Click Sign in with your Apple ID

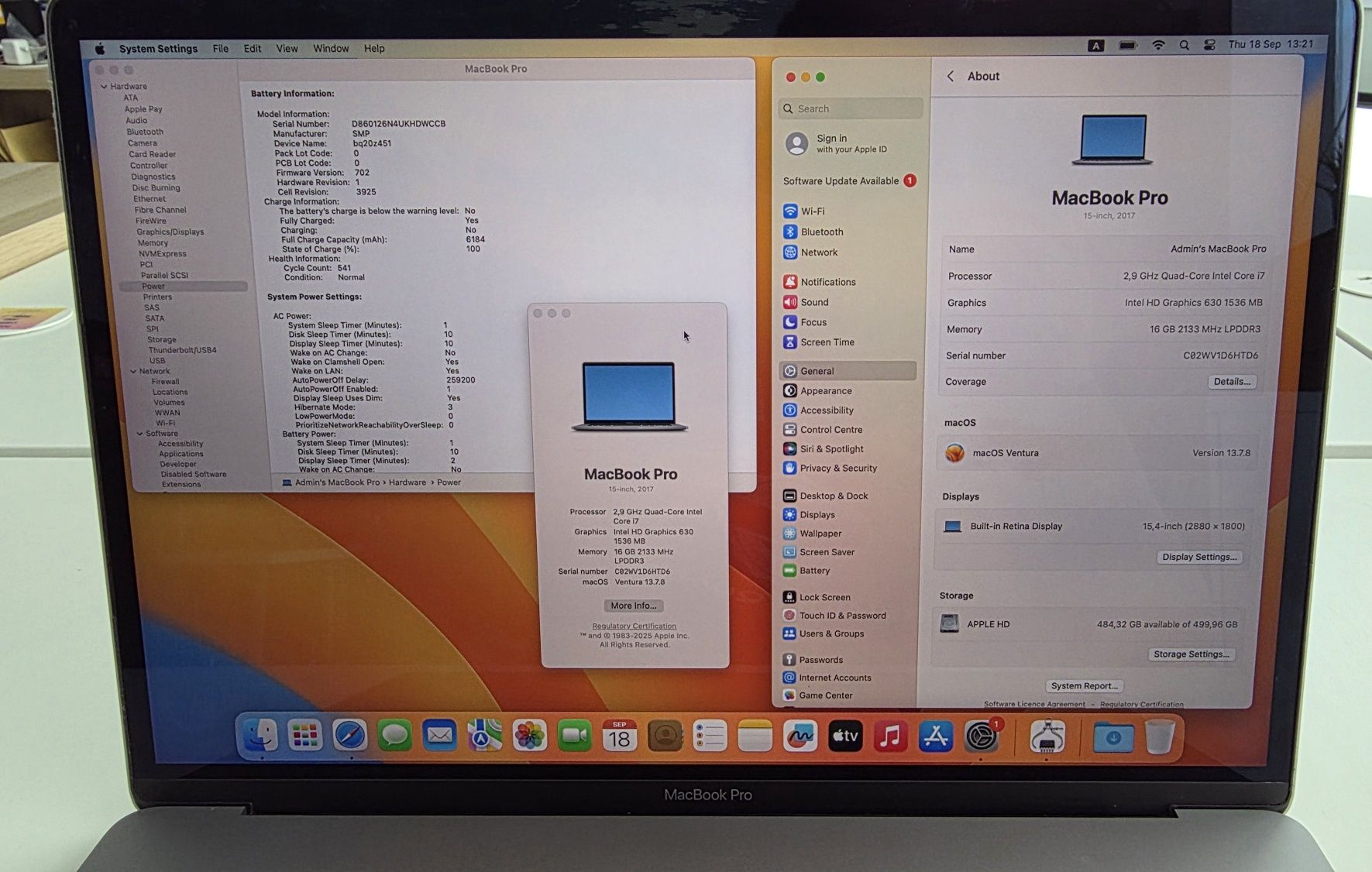tap(837, 143)
